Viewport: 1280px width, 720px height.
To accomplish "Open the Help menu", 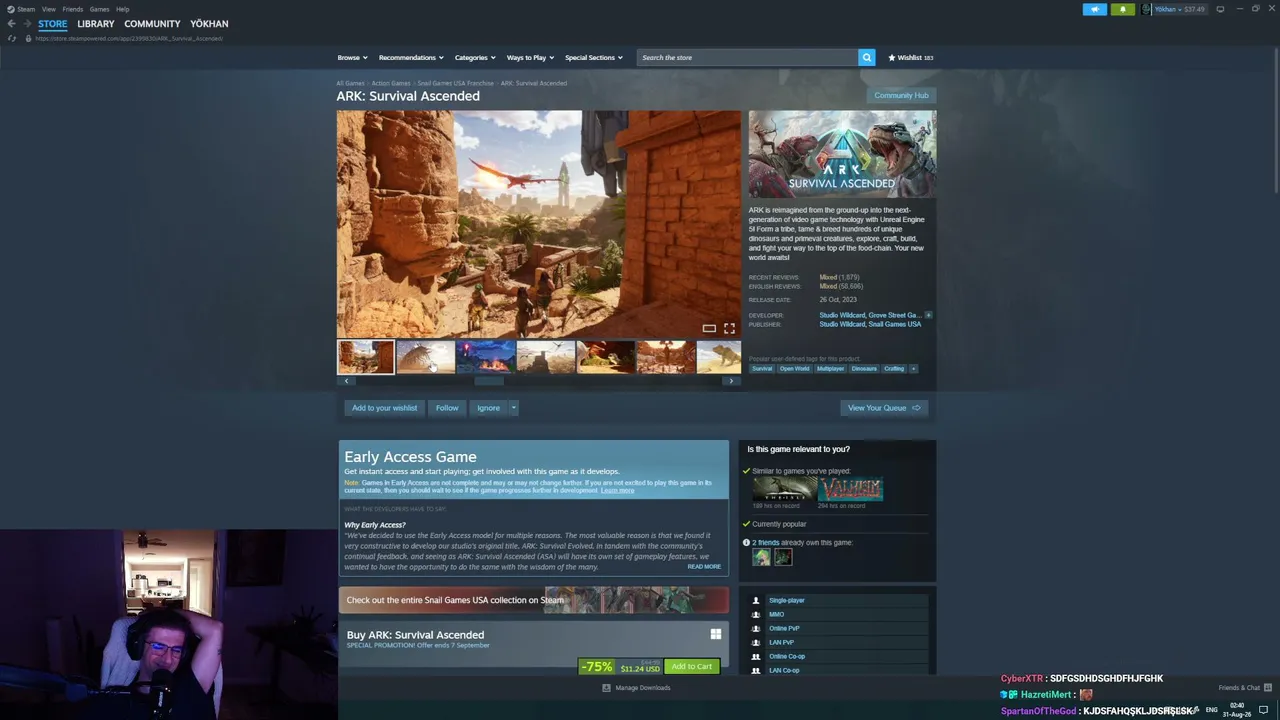I will [x=122, y=9].
